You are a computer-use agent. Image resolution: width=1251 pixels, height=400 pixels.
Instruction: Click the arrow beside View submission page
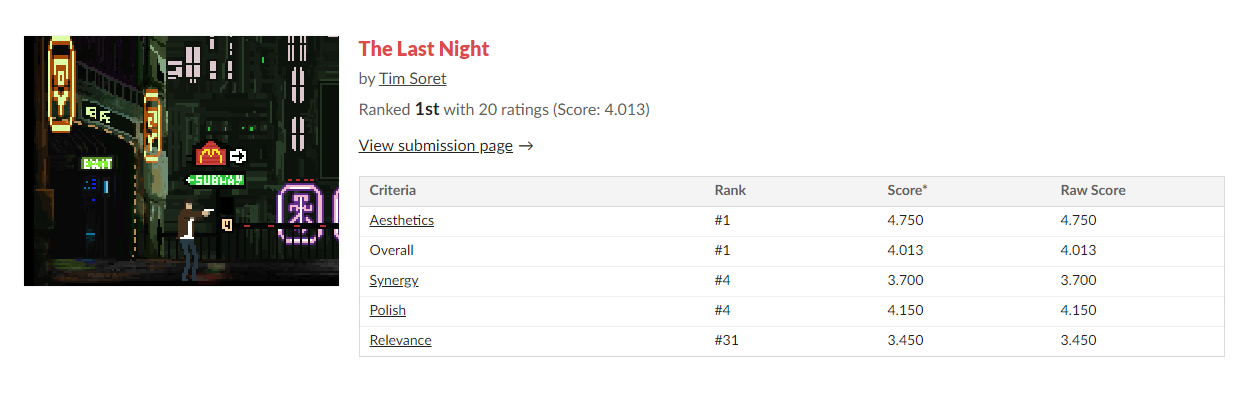(526, 145)
